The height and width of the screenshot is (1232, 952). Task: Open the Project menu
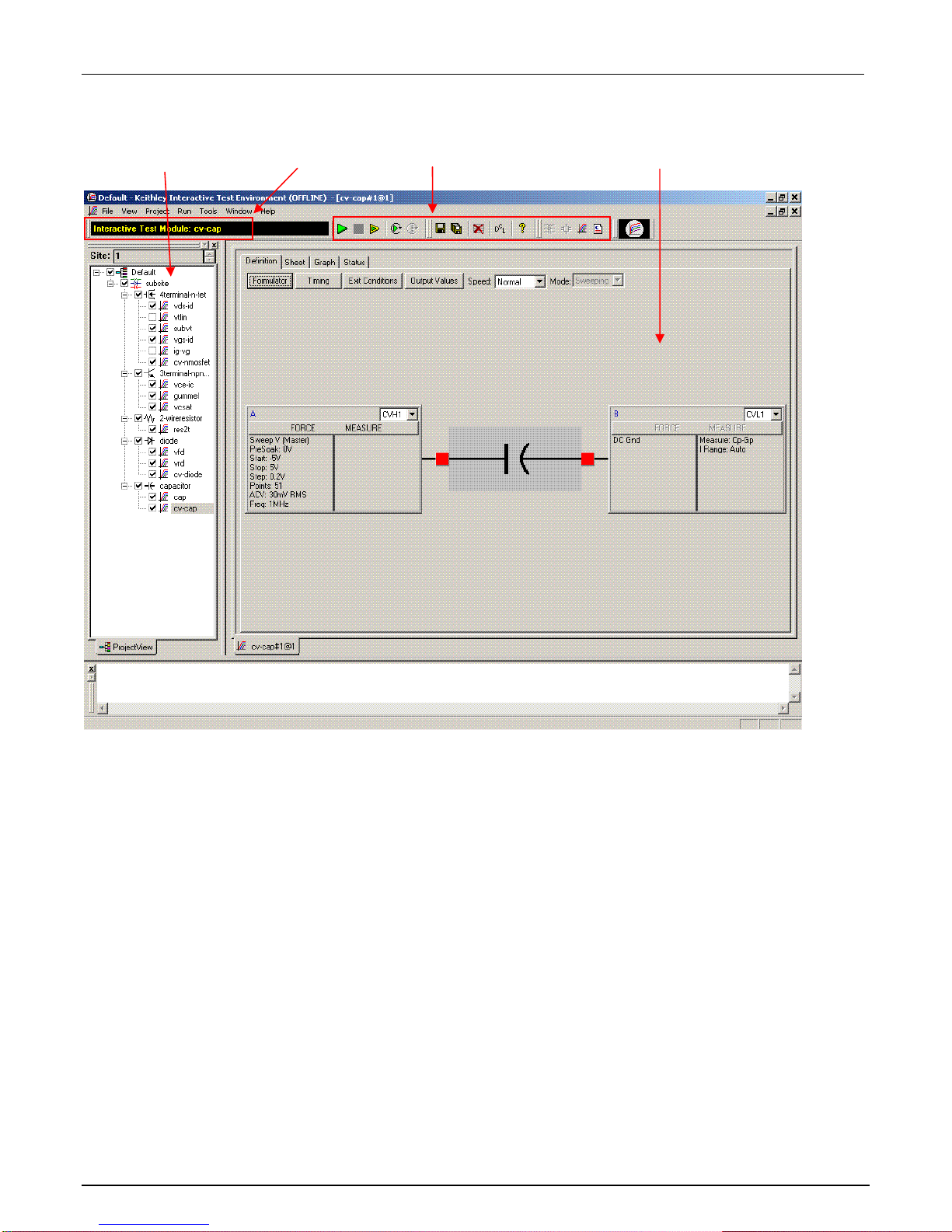pyautogui.click(x=157, y=211)
